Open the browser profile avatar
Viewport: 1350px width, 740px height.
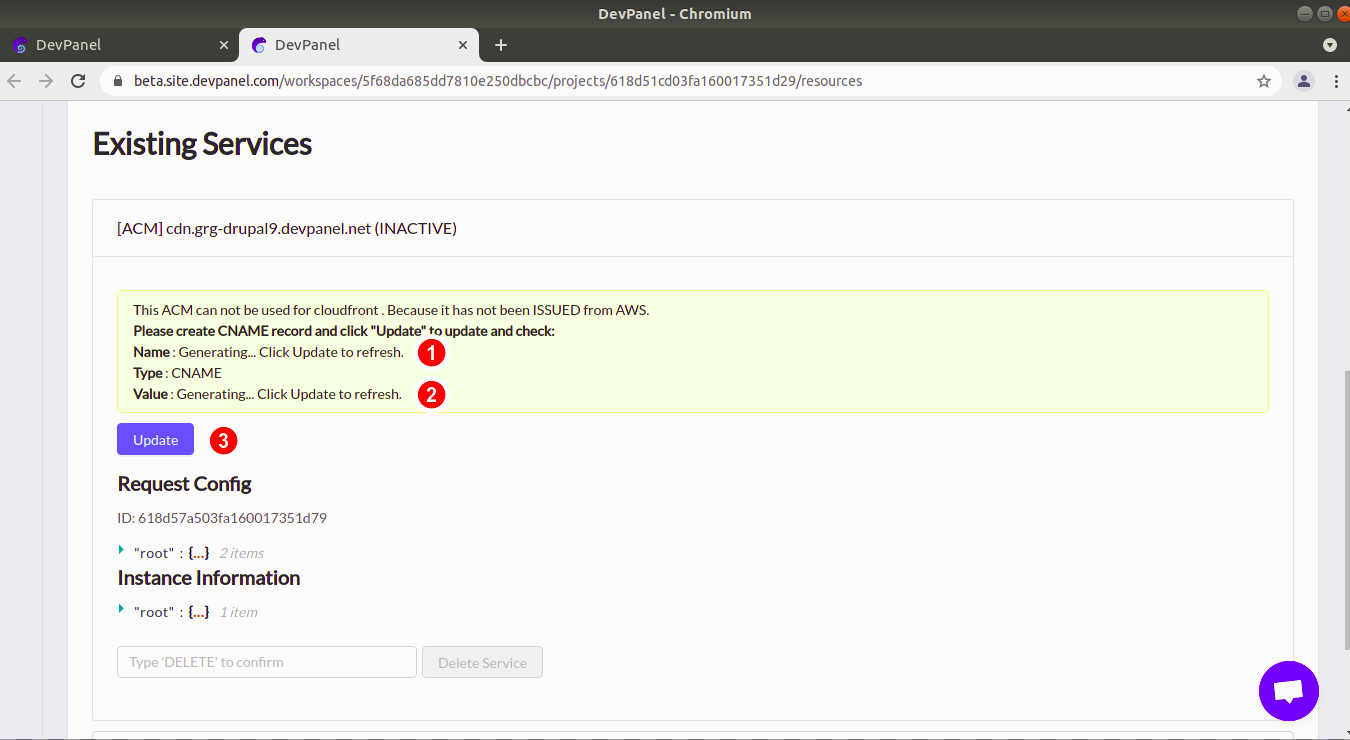(x=1303, y=81)
